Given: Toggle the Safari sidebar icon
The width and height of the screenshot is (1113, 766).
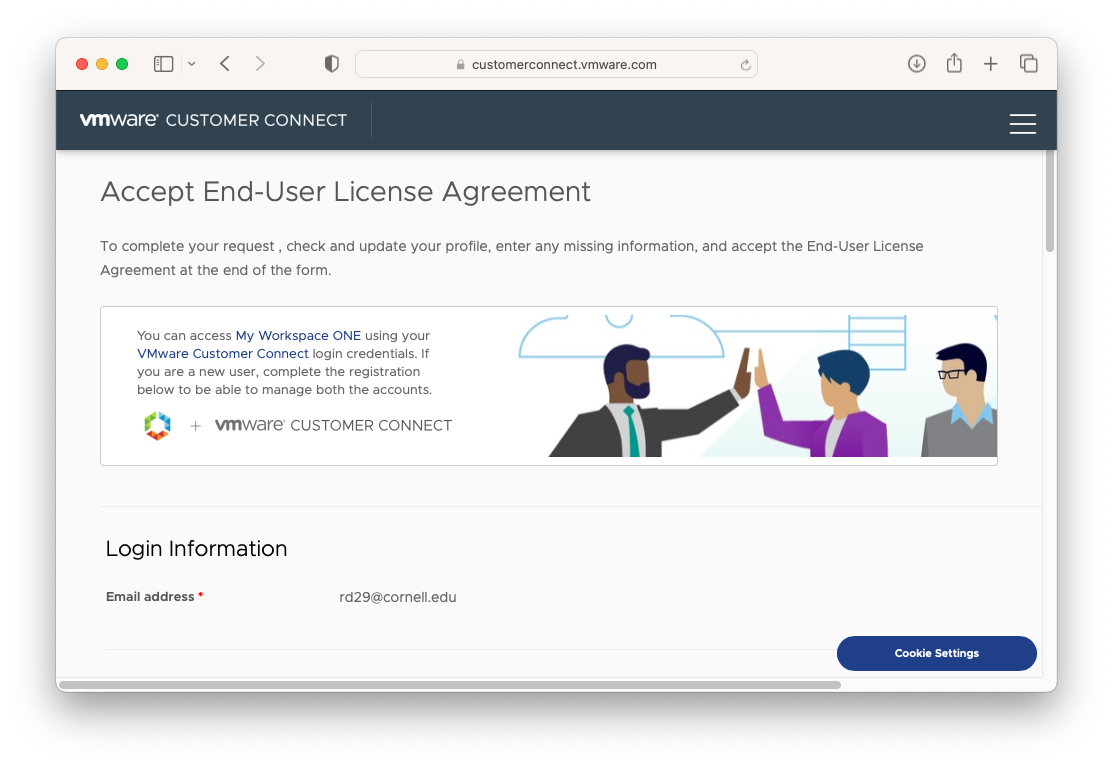Looking at the screenshot, I should 163,64.
